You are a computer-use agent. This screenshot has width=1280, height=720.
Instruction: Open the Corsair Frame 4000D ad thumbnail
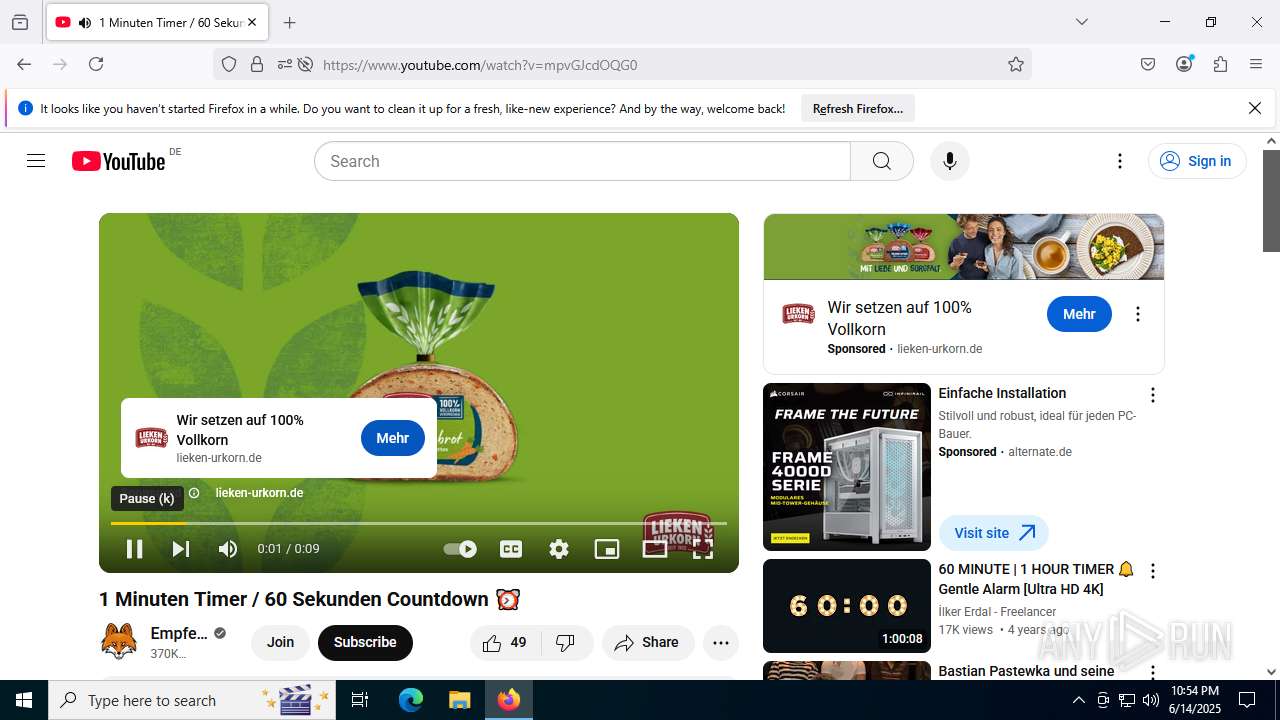coord(847,467)
